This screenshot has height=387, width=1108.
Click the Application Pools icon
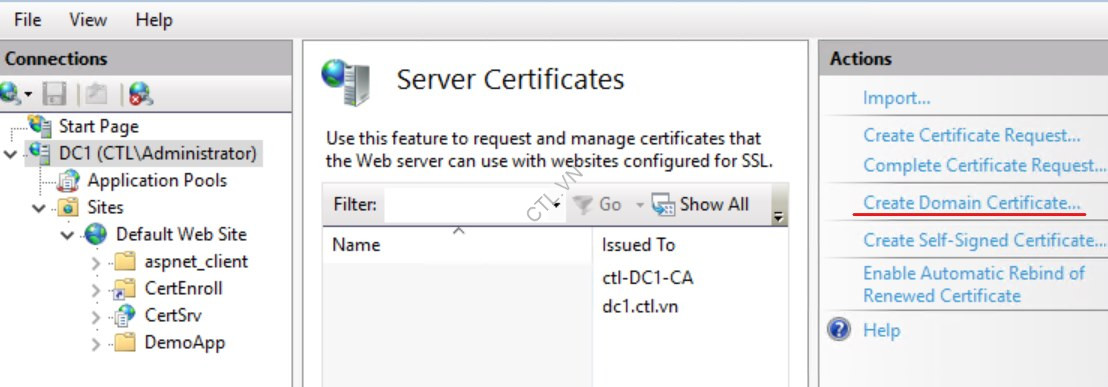coord(69,181)
